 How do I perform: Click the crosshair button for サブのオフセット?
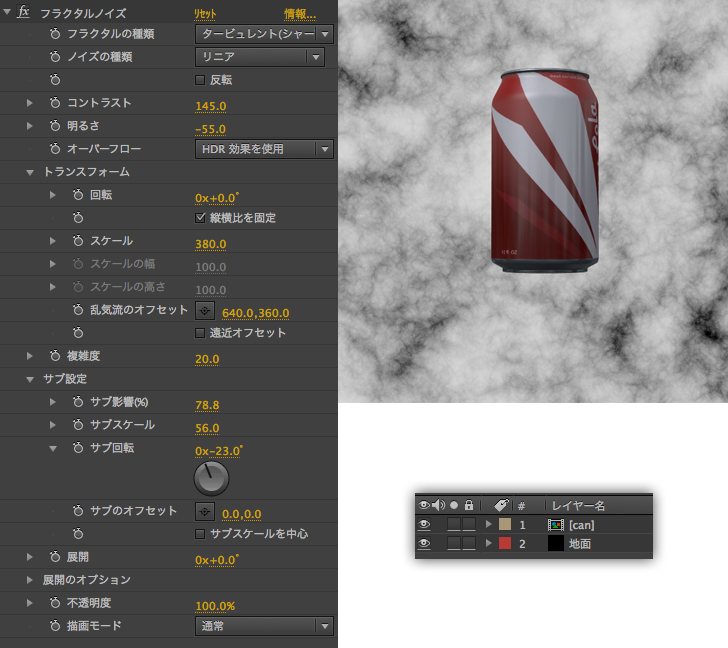coord(205,511)
